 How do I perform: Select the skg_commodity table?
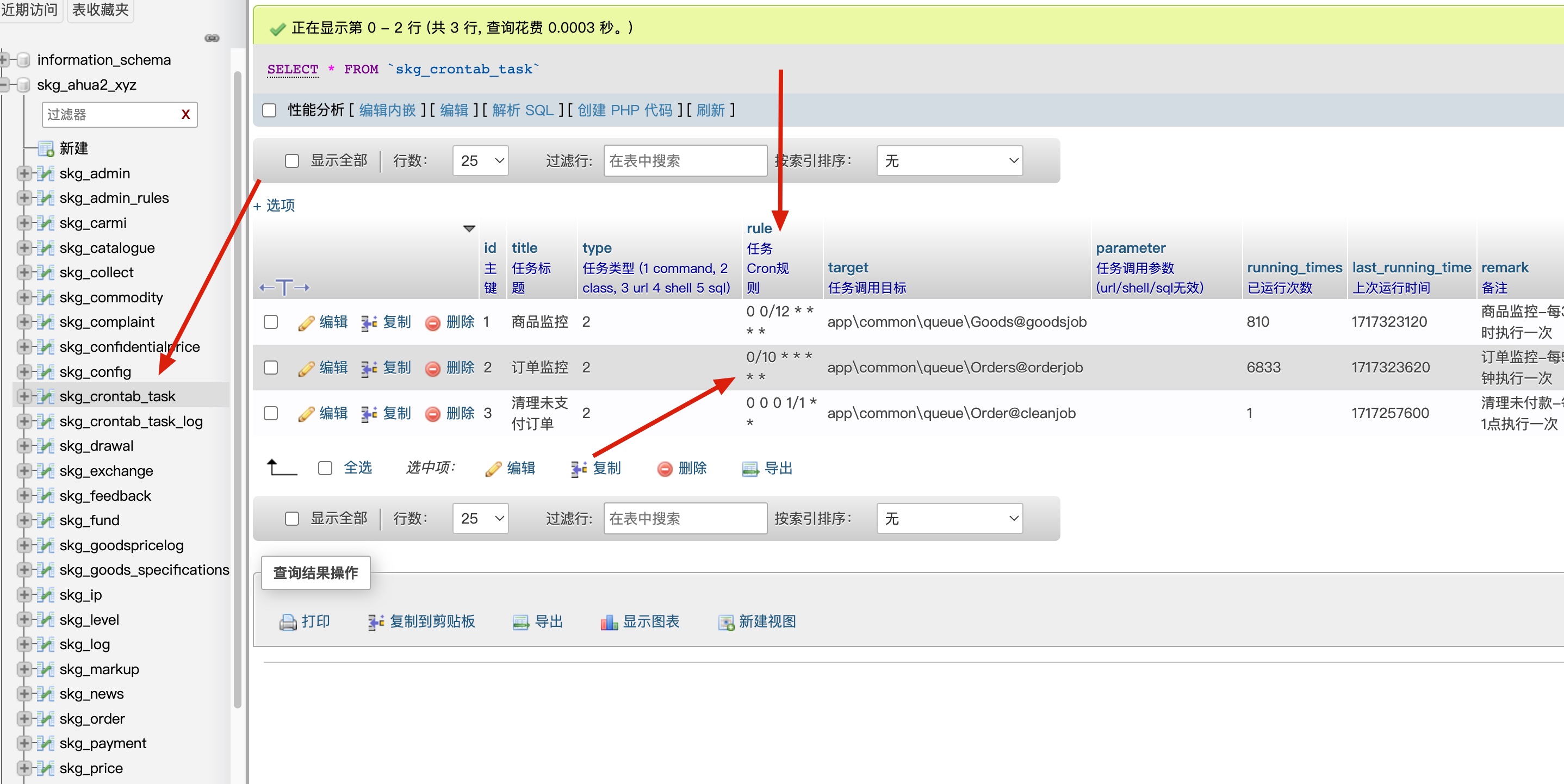pyautogui.click(x=111, y=298)
